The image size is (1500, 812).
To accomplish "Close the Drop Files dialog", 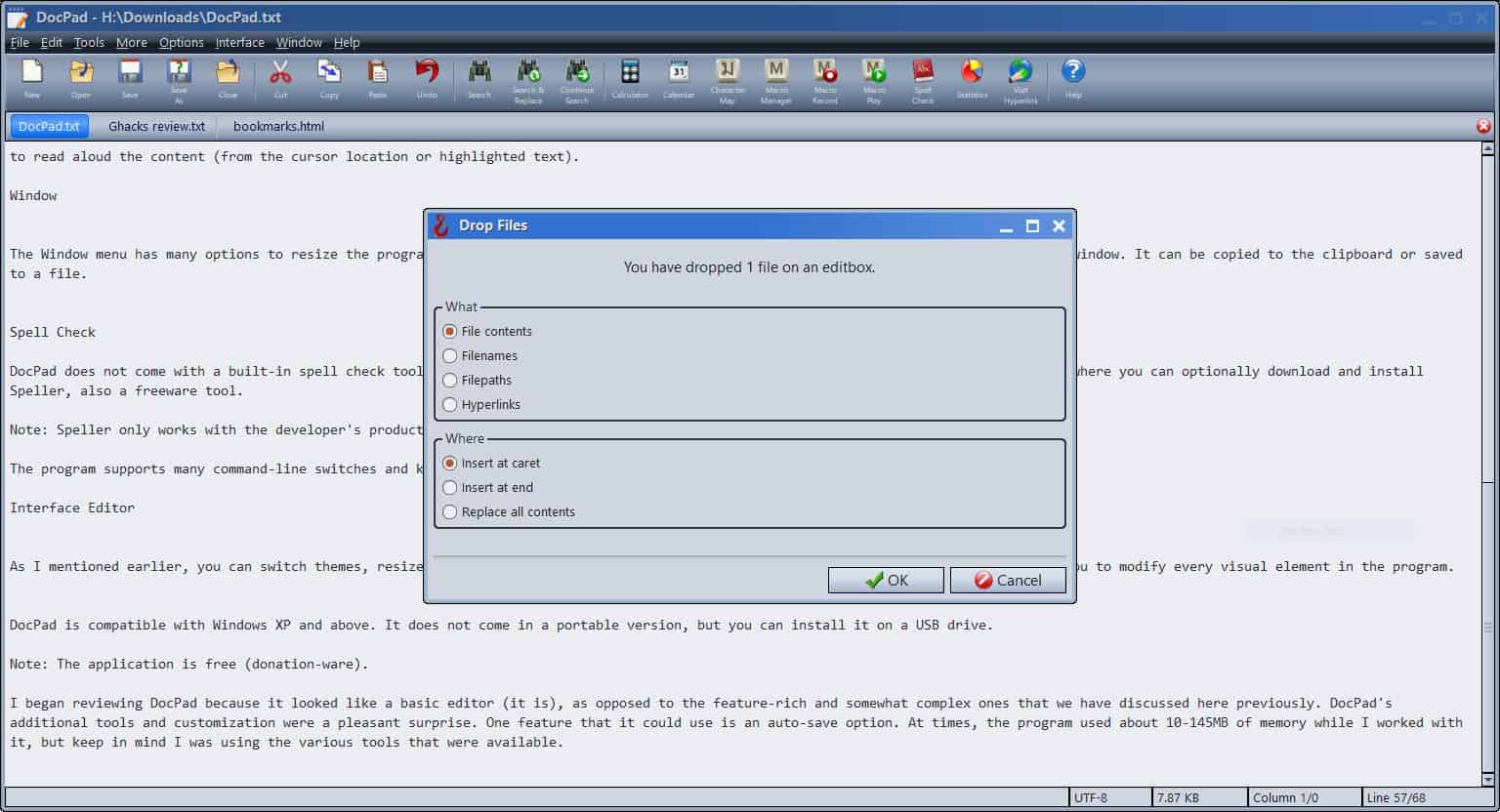I will point(1059,225).
